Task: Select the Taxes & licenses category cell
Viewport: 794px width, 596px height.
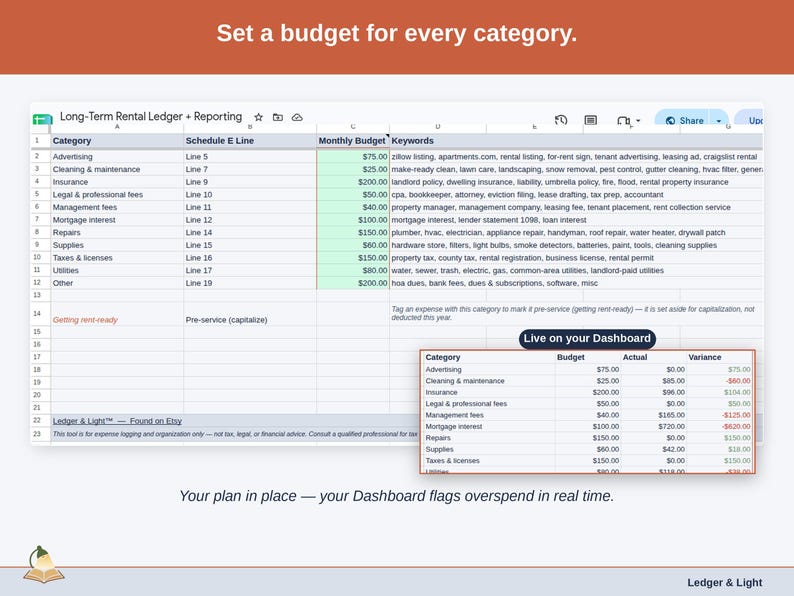Action: [117, 258]
